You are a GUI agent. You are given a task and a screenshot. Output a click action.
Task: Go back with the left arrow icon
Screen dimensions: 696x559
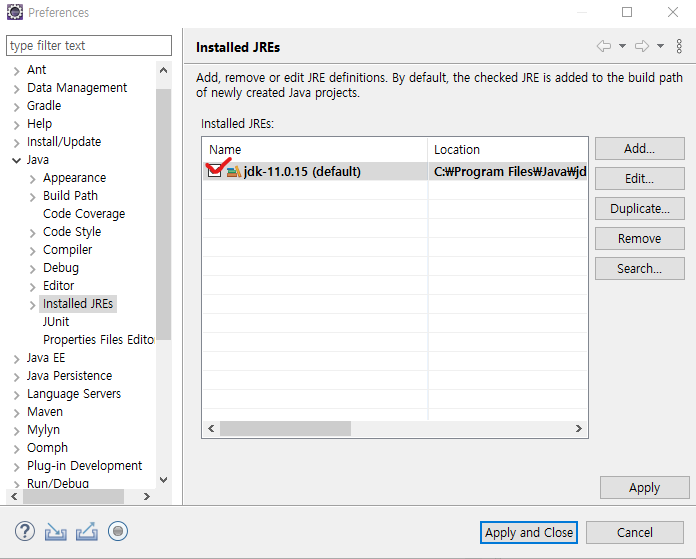click(x=604, y=46)
